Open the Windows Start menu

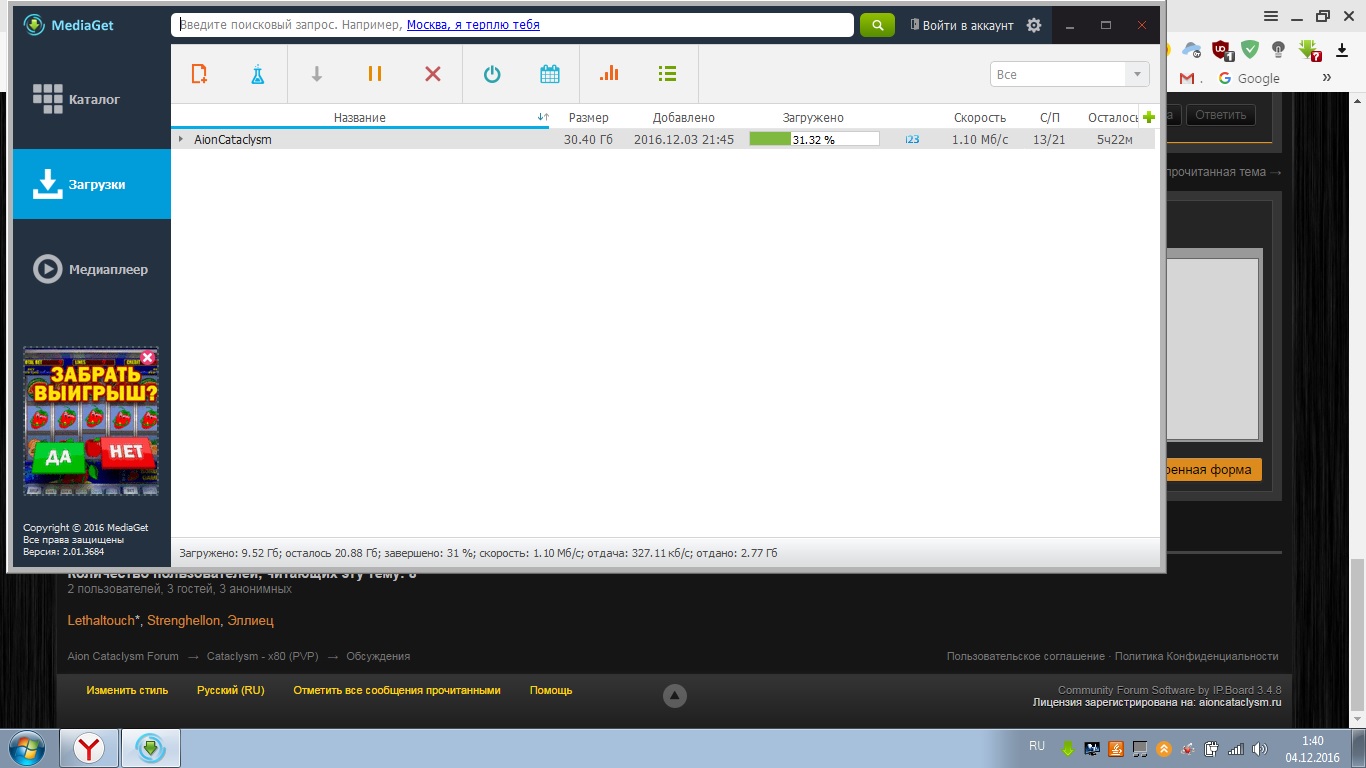26,748
